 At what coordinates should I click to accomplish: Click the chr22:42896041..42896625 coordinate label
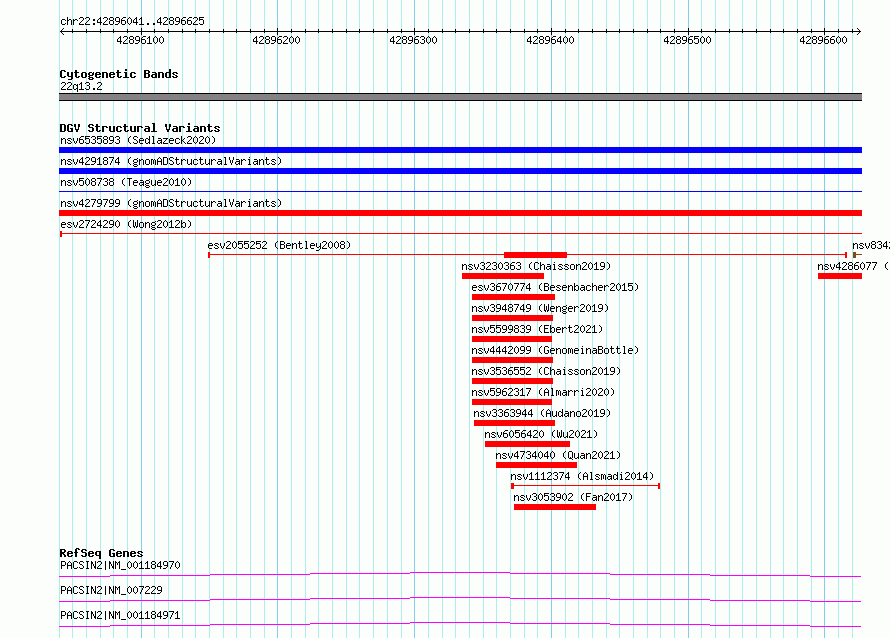[132, 21]
